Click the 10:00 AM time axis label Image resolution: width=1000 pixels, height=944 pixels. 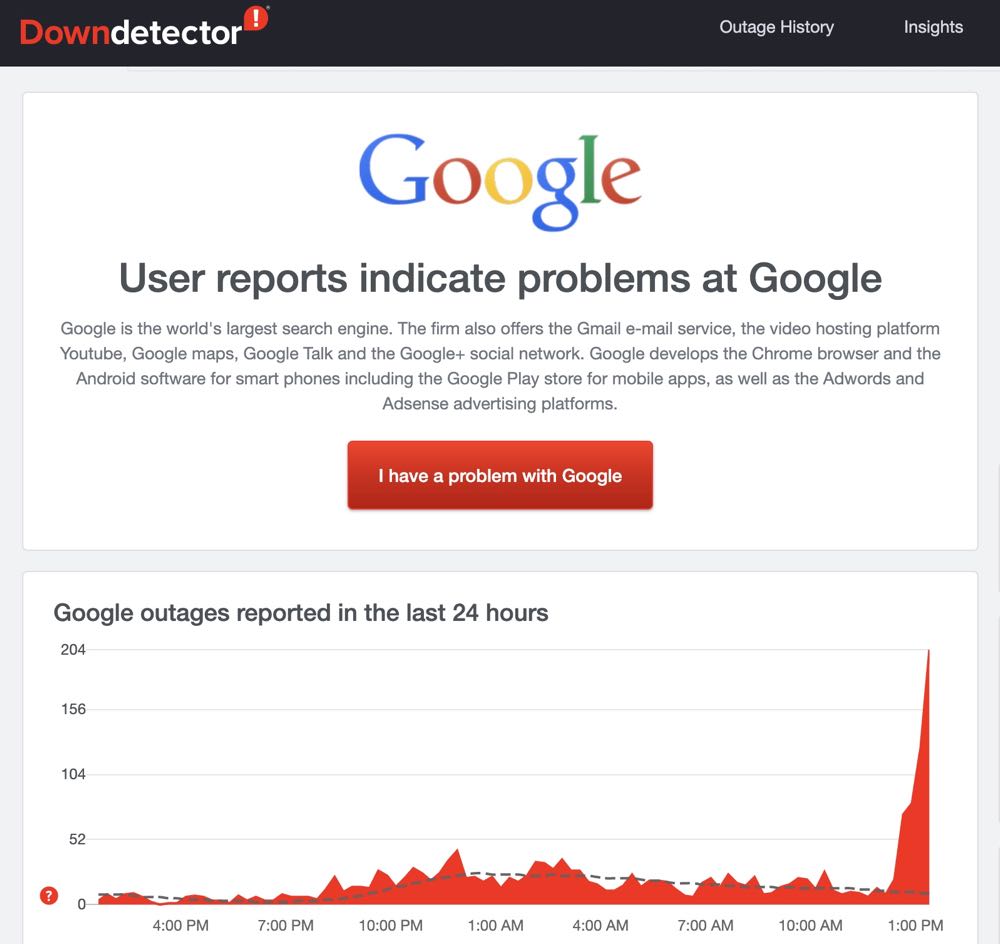(x=811, y=925)
